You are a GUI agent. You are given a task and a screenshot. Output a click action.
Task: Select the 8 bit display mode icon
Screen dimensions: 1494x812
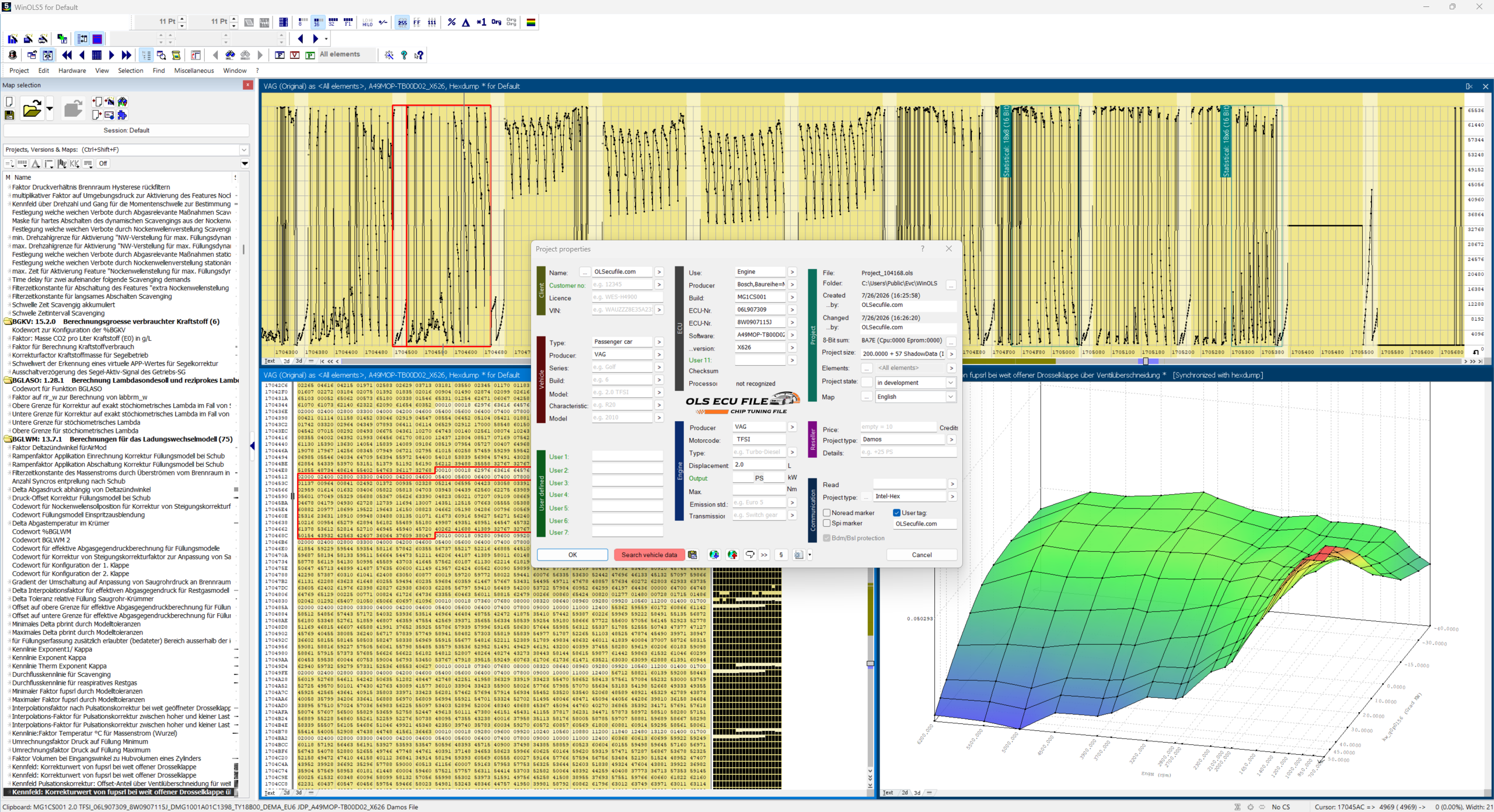point(302,22)
